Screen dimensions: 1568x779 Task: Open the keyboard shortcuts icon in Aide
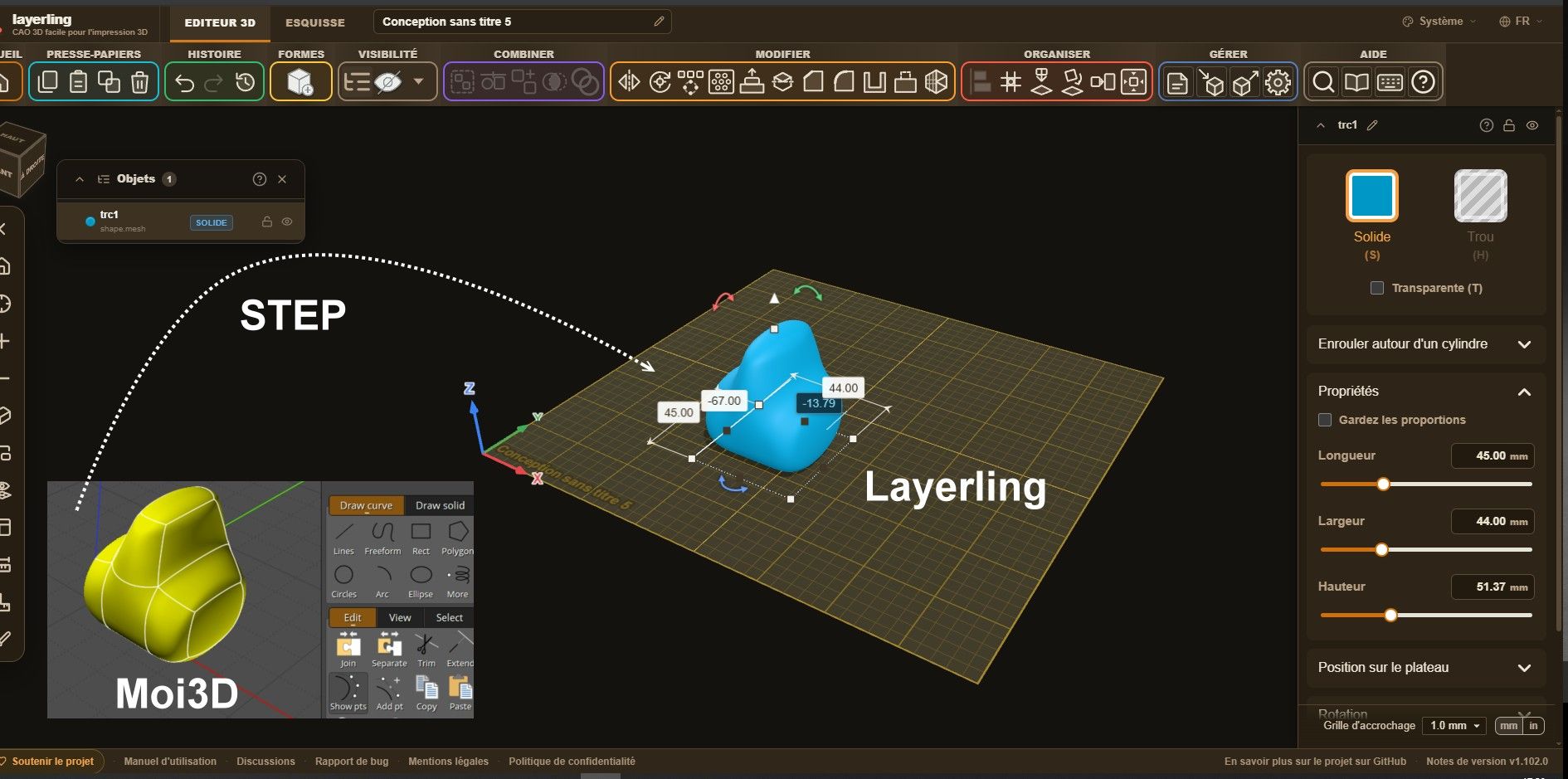click(x=1390, y=82)
